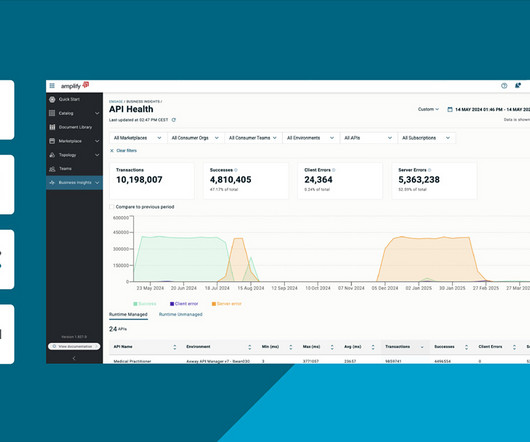Open the app grid launcher icon
Viewport: 530px width, 442px height.
(x=52, y=86)
